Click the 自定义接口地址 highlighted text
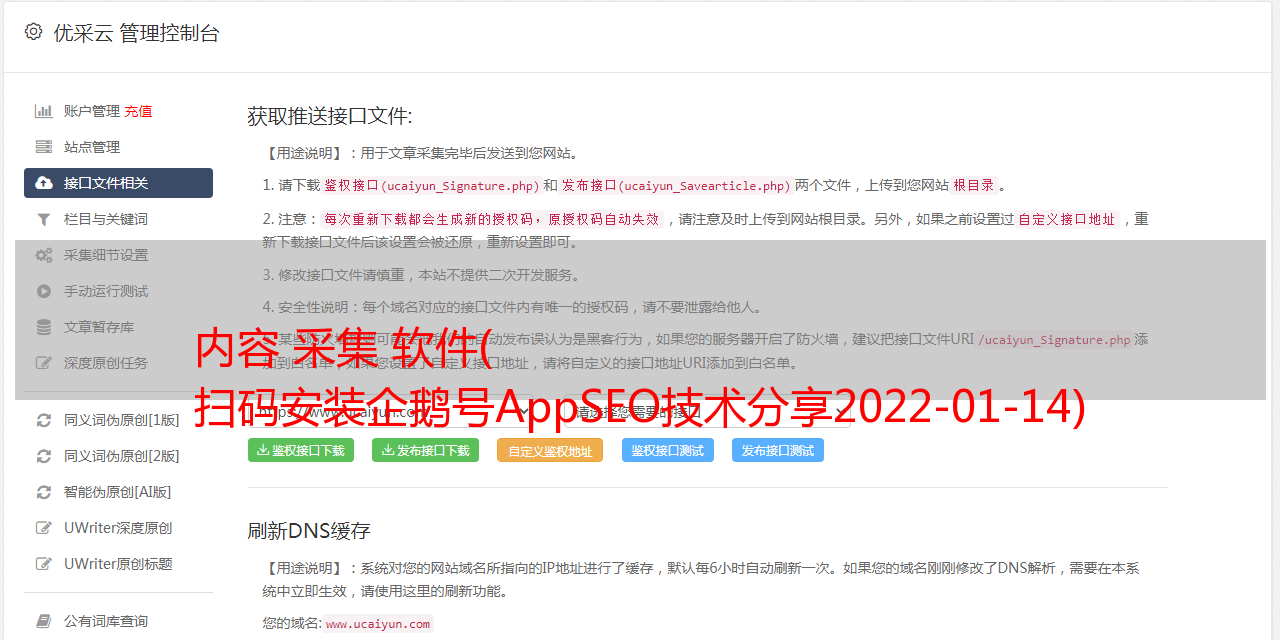The image size is (1280, 640). pos(1067,219)
